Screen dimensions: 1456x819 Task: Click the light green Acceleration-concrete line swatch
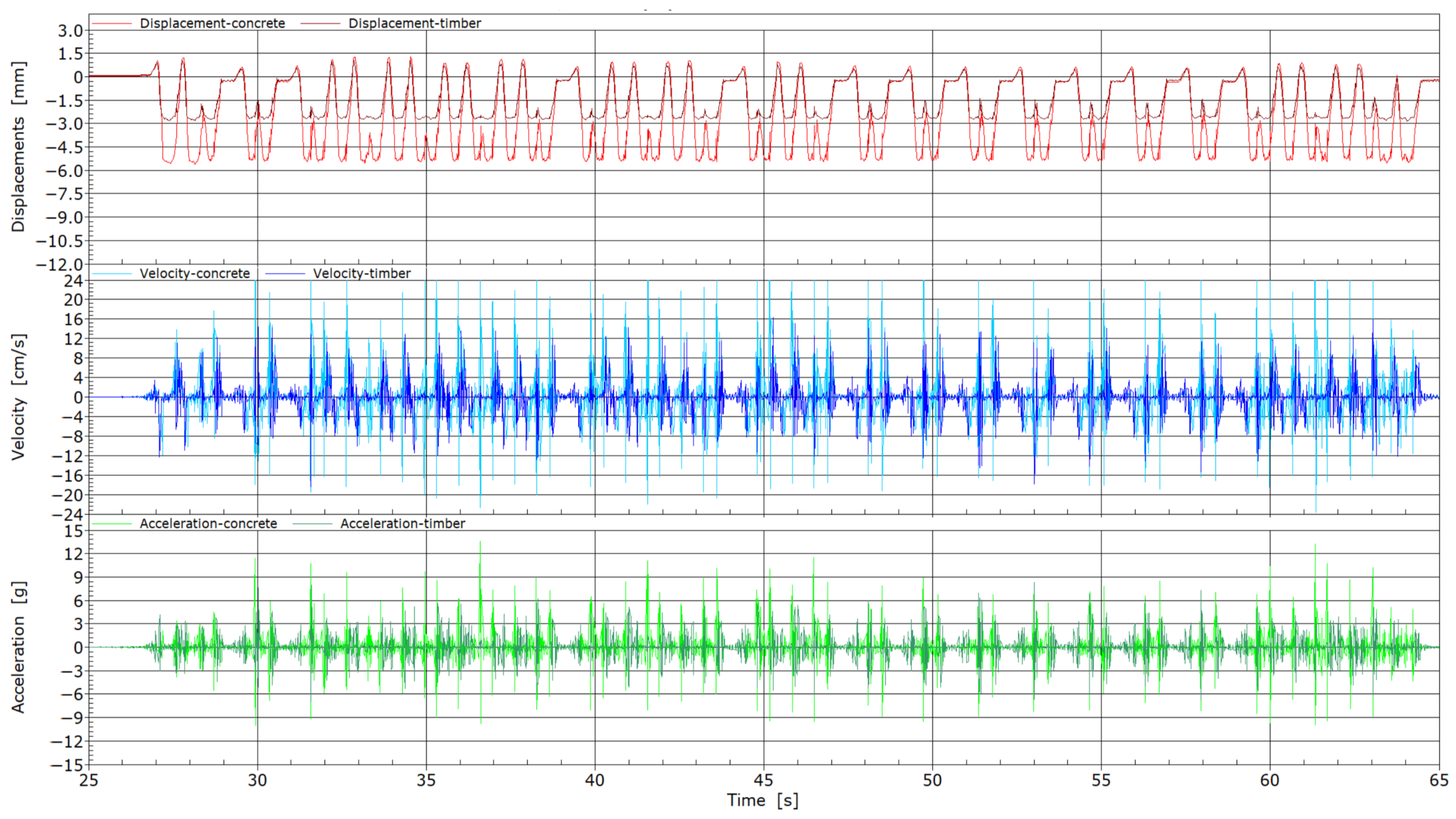coord(112,523)
